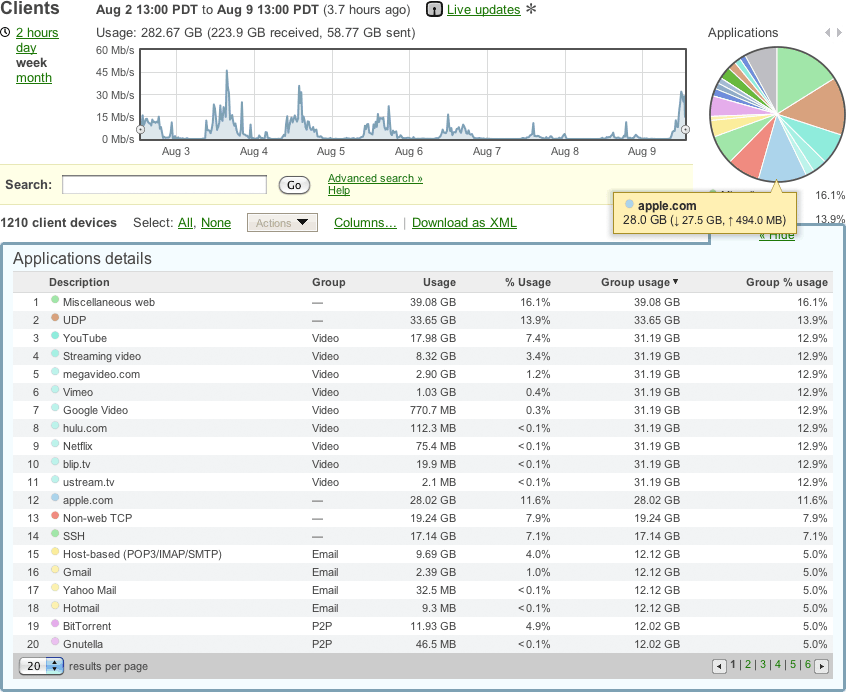Switch timeframe to day

pos(26,47)
